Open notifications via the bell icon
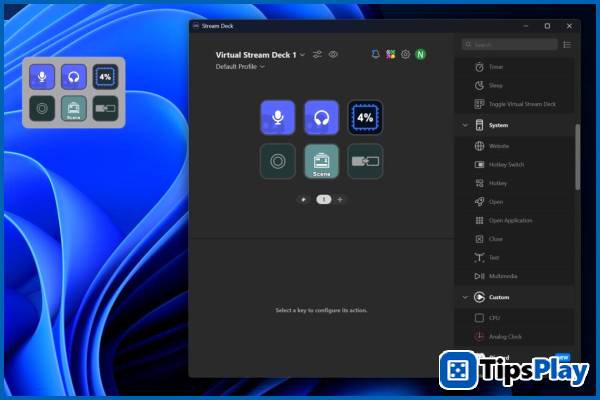 pos(375,54)
